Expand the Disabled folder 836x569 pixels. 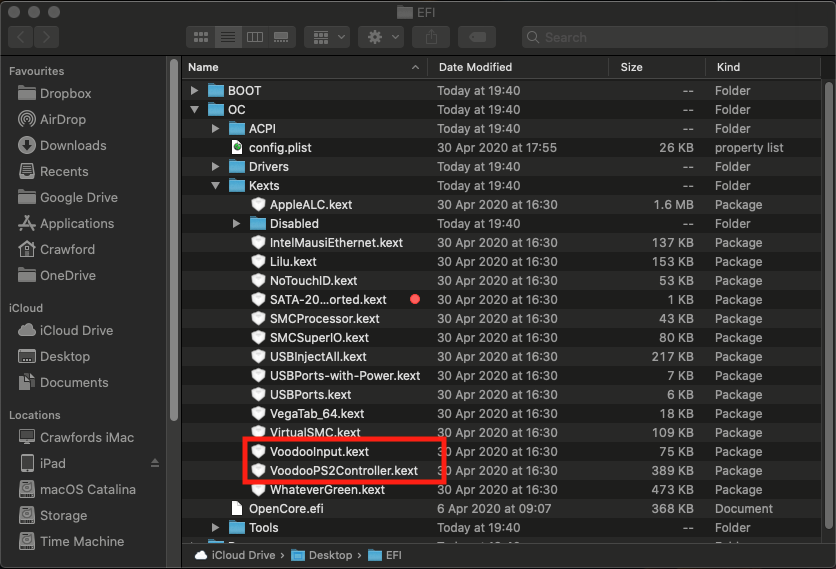tap(236, 224)
